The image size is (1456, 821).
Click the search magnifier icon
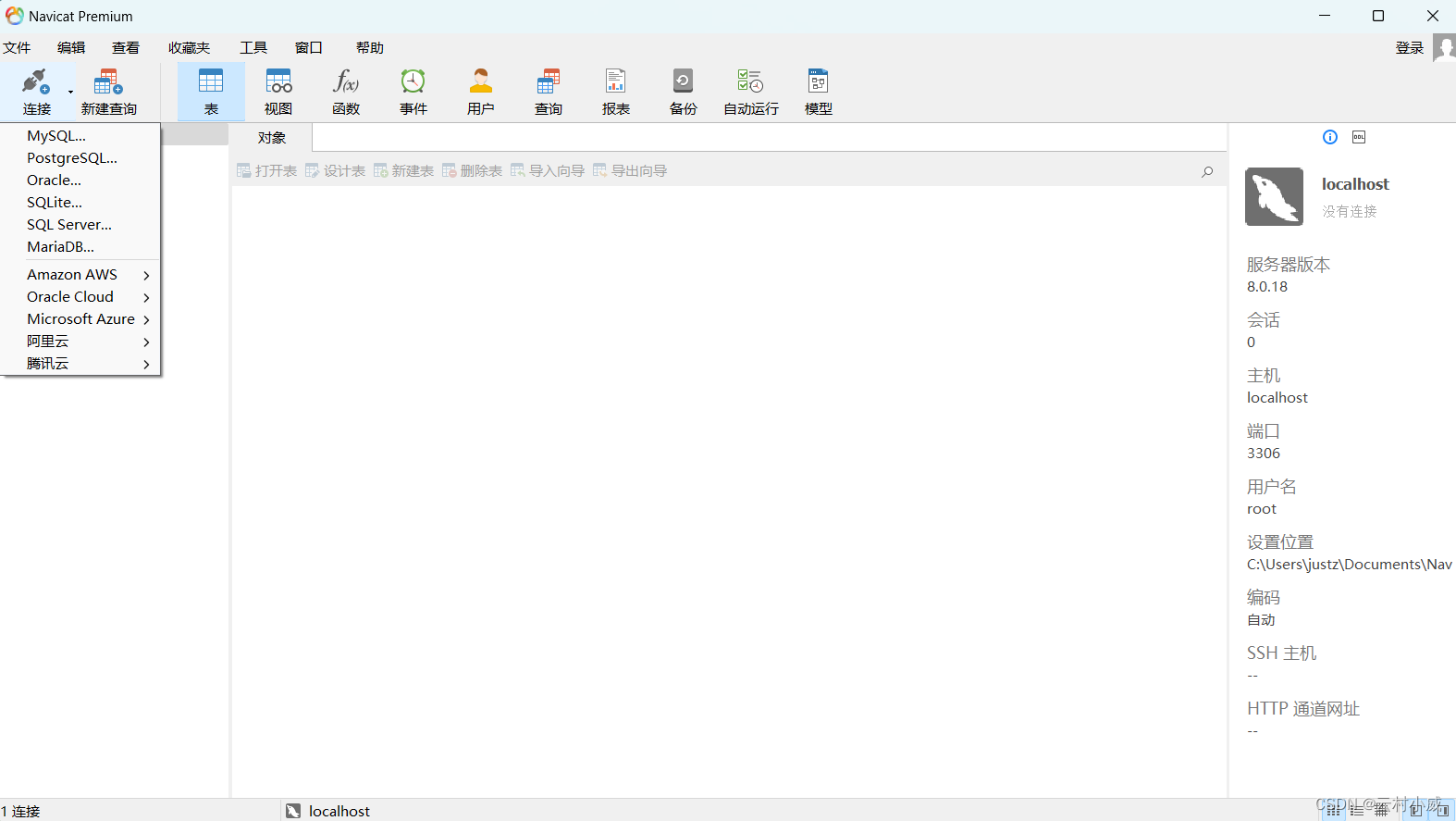click(1207, 171)
